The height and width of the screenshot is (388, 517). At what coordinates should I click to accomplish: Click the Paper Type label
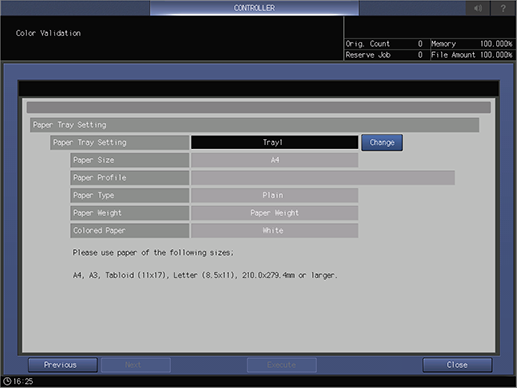point(130,195)
